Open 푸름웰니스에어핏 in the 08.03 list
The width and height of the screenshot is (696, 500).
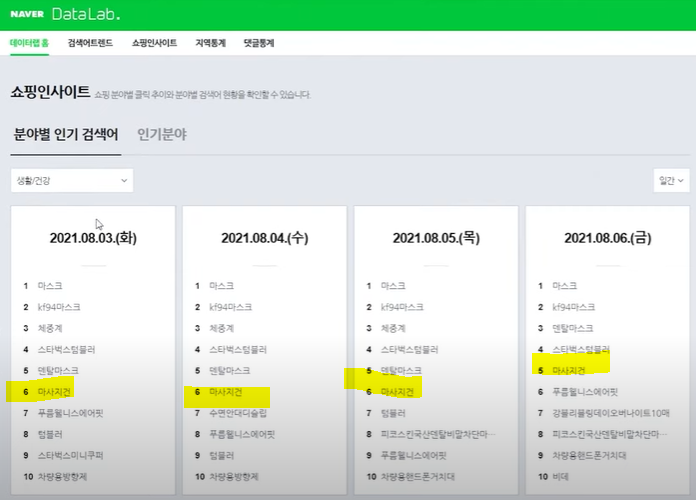coord(70,413)
